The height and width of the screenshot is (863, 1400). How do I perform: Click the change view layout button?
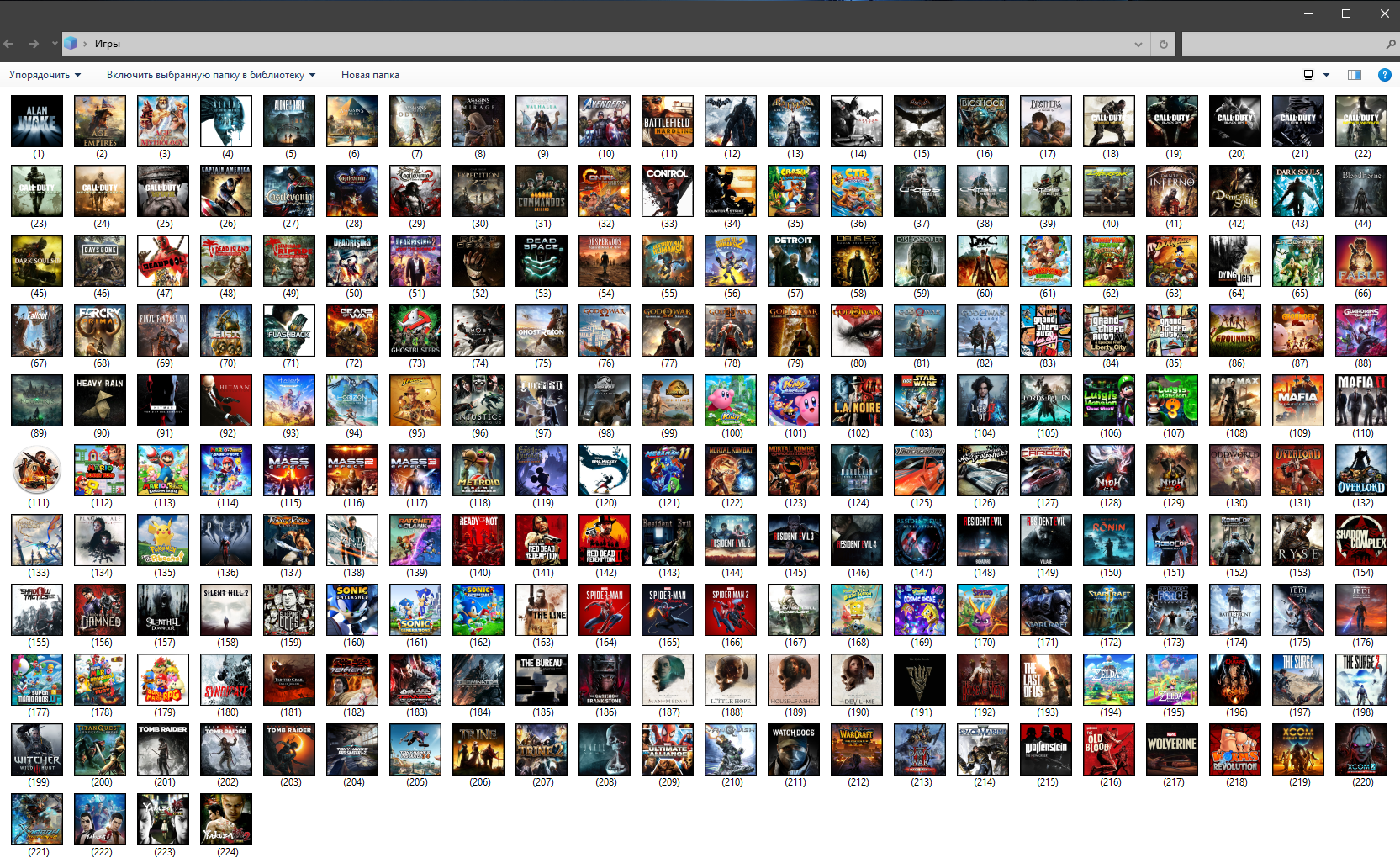(x=1308, y=75)
